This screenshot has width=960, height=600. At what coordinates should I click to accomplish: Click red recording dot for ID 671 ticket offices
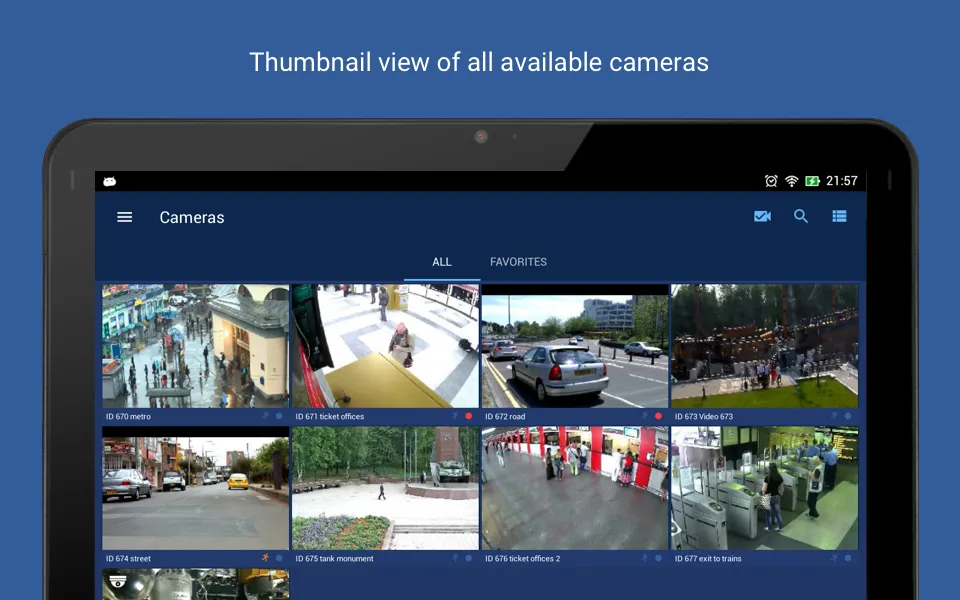click(x=469, y=416)
